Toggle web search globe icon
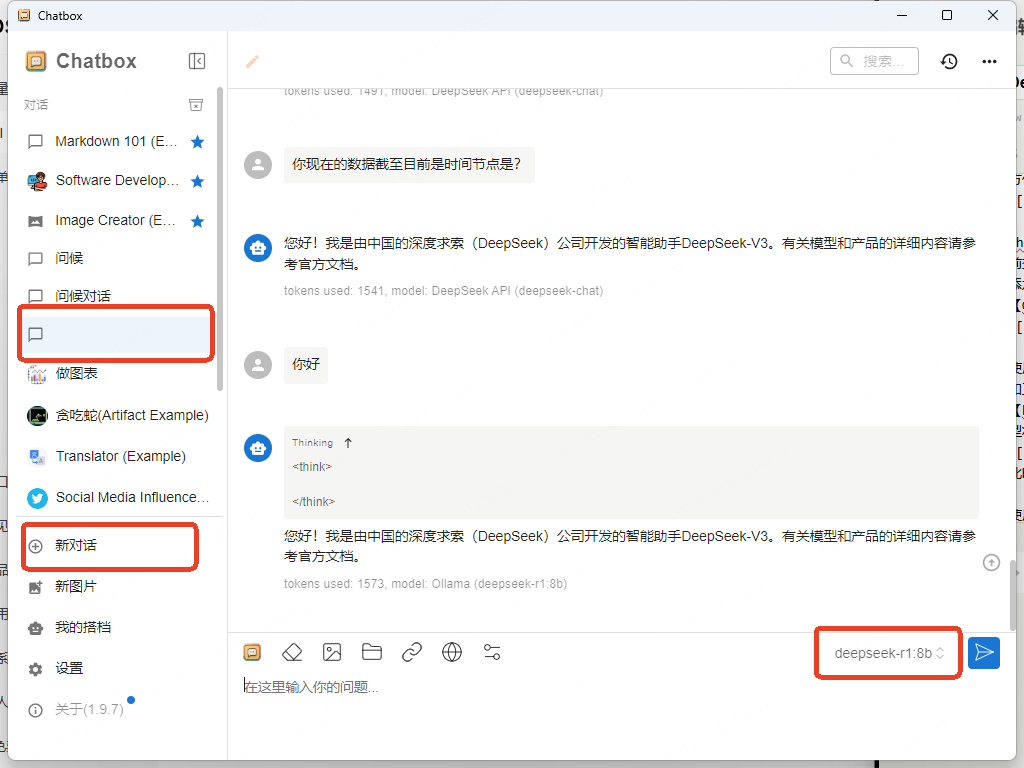 (452, 652)
